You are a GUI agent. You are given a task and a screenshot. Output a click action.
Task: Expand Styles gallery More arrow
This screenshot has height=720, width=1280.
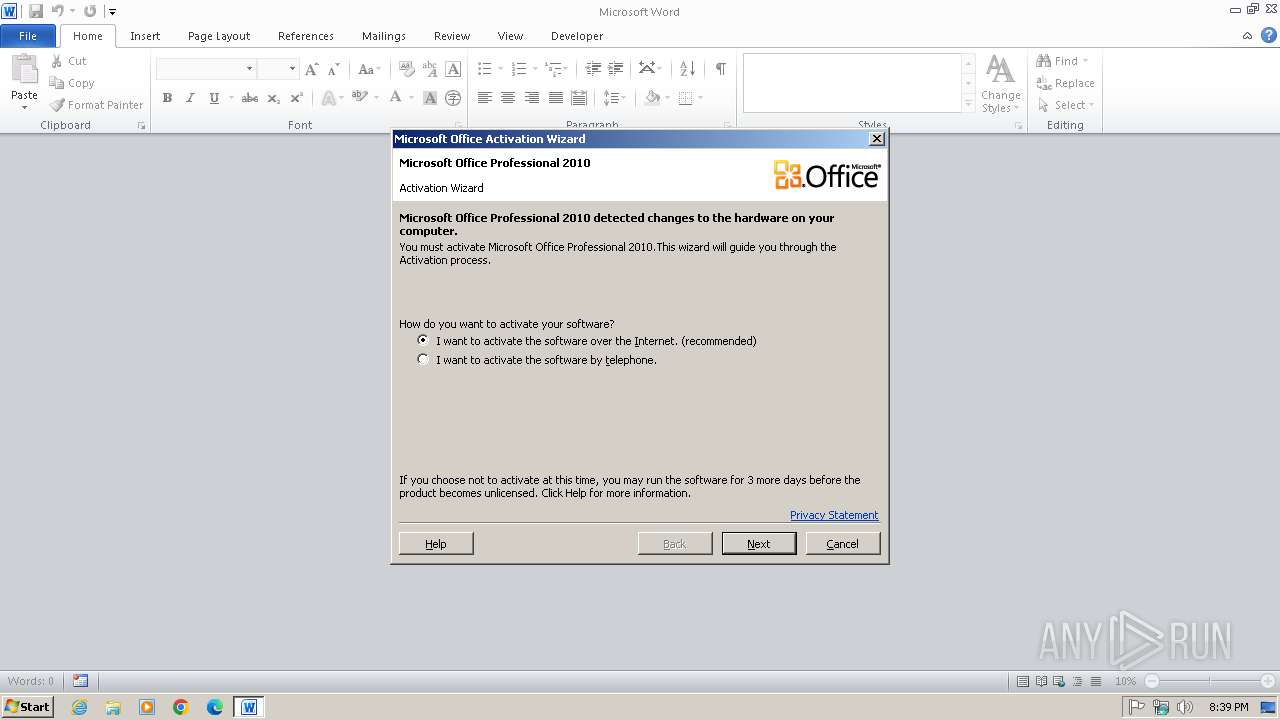[968, 104]
